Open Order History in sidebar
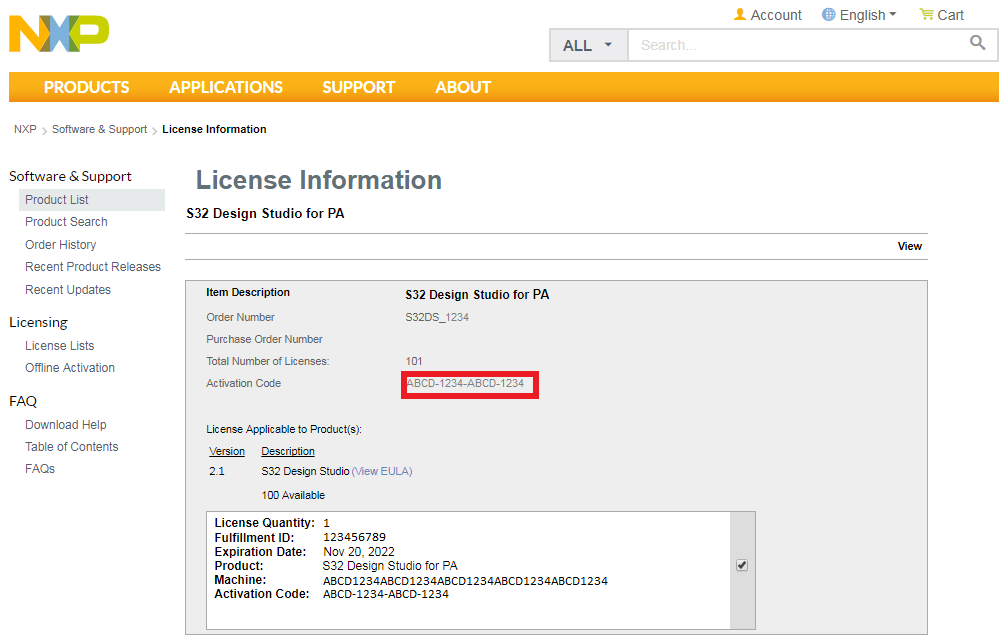 click(x=61, y=245)
